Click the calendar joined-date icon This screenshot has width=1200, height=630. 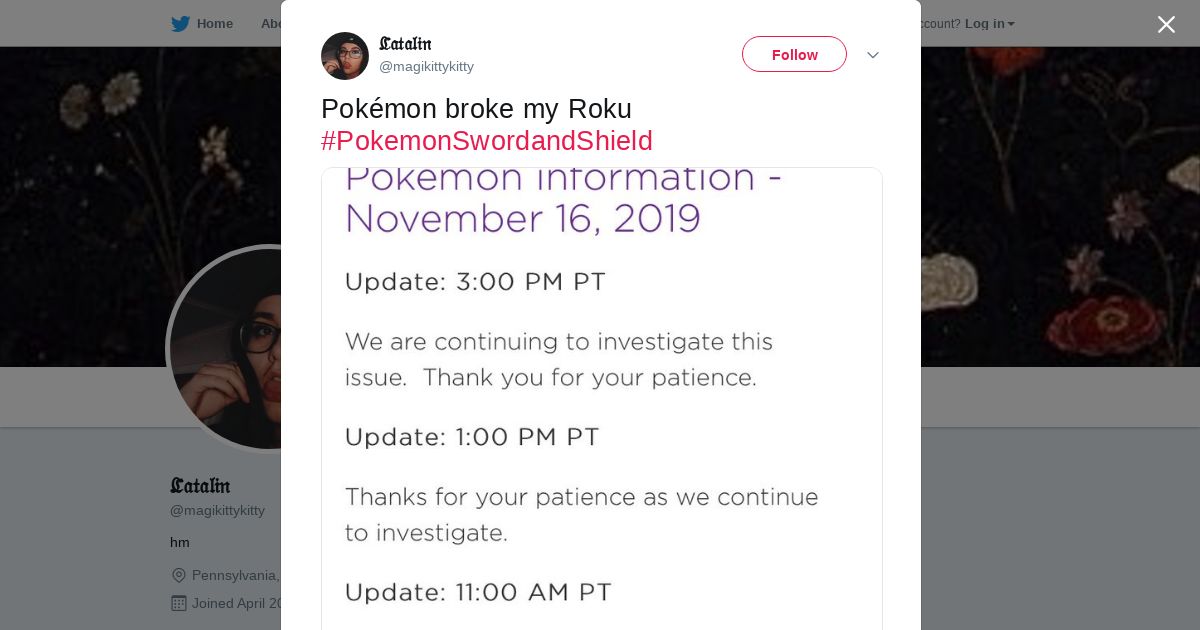coord(179,603)
